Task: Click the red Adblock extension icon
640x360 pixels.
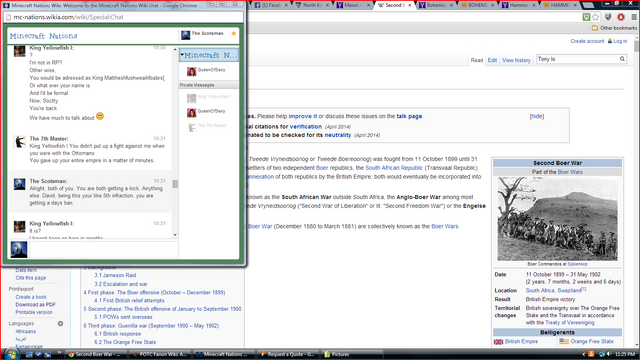Action: [x=621, y=17]
